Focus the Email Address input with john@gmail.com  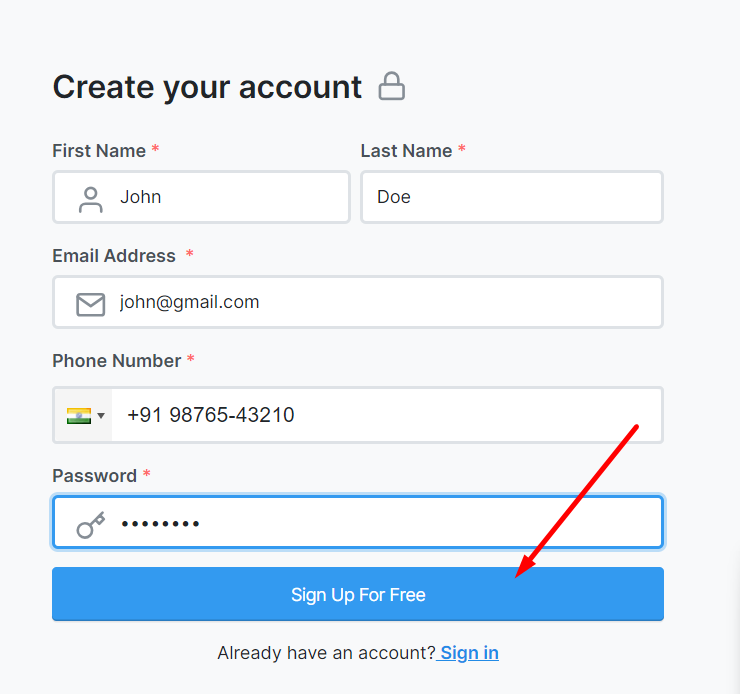(x=358, y=302)
